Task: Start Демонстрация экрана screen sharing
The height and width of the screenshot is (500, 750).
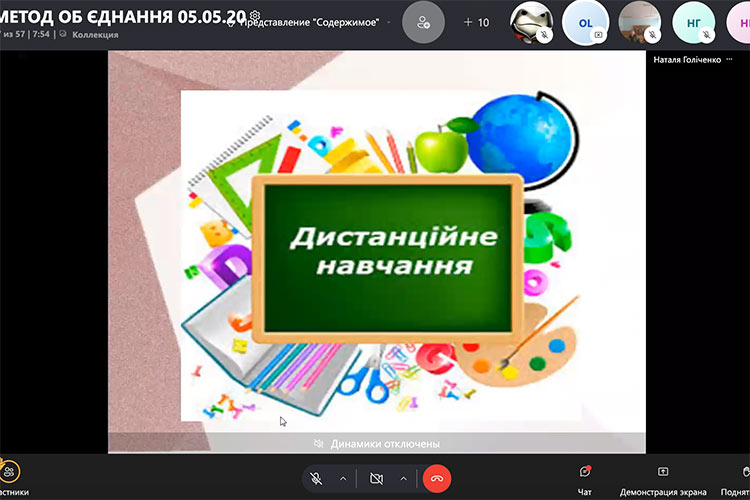Action: point(663,479)
